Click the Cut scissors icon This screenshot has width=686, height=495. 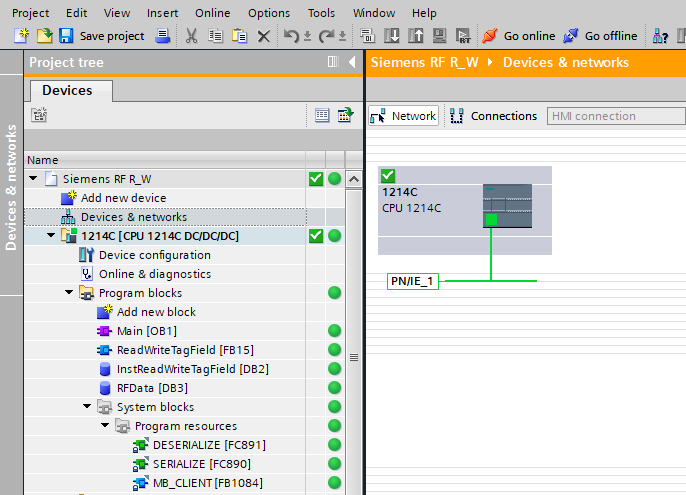click(x=192, y=36)
